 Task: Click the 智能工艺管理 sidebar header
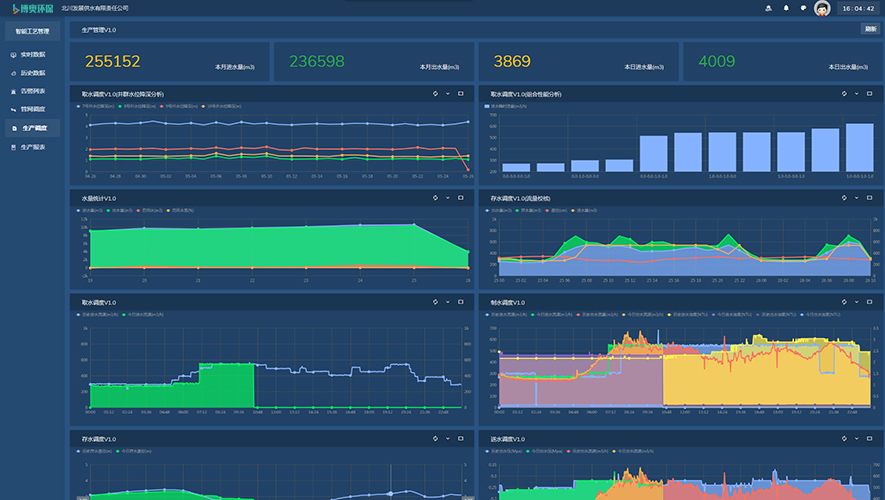[32, 32]
